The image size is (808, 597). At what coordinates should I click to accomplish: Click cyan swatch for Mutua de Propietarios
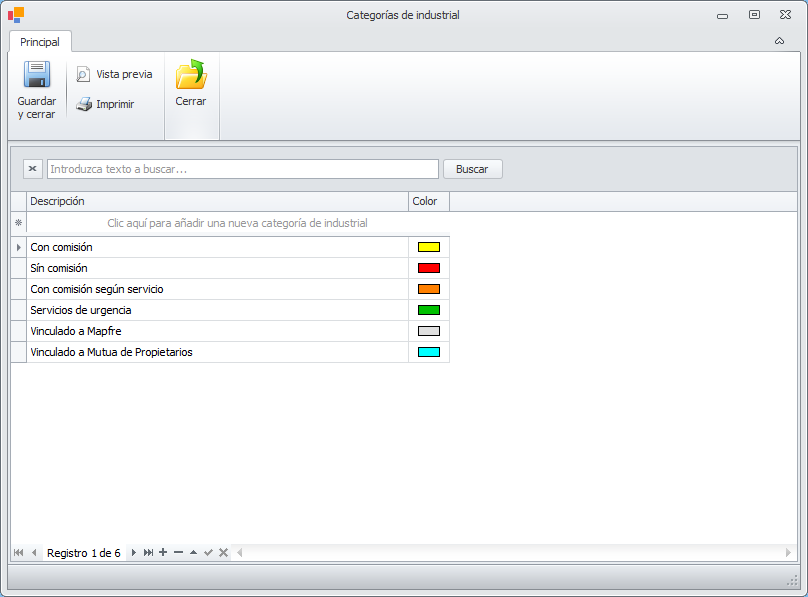coord(429,352)
